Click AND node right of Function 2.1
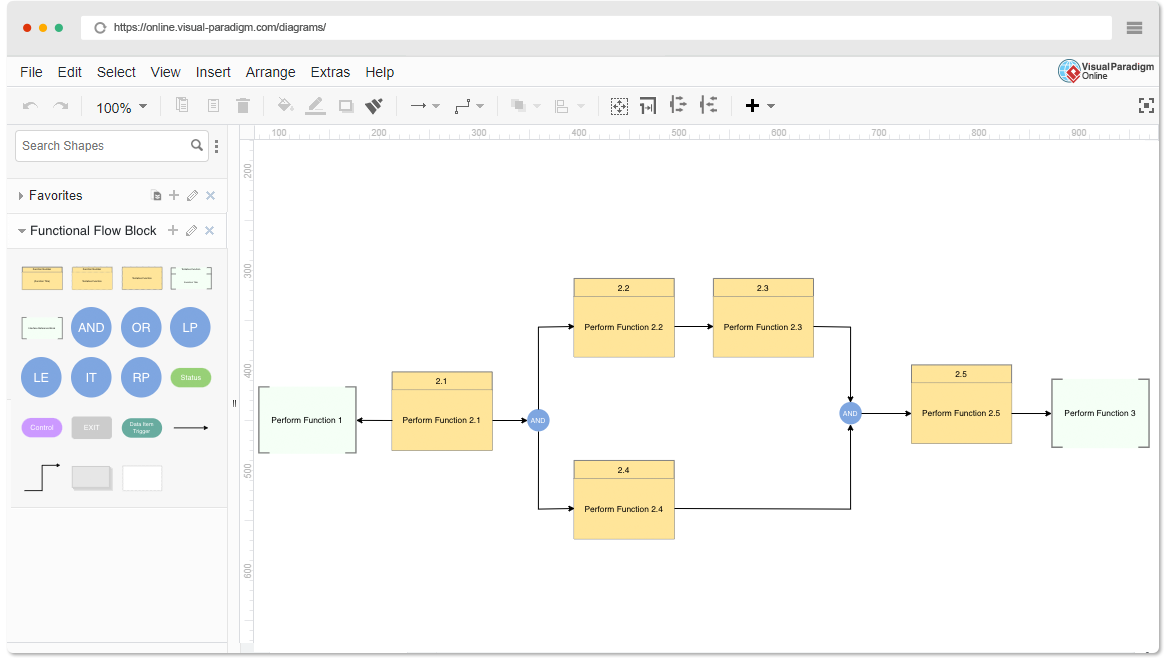 pyautogui.click(x=538, y=420)
